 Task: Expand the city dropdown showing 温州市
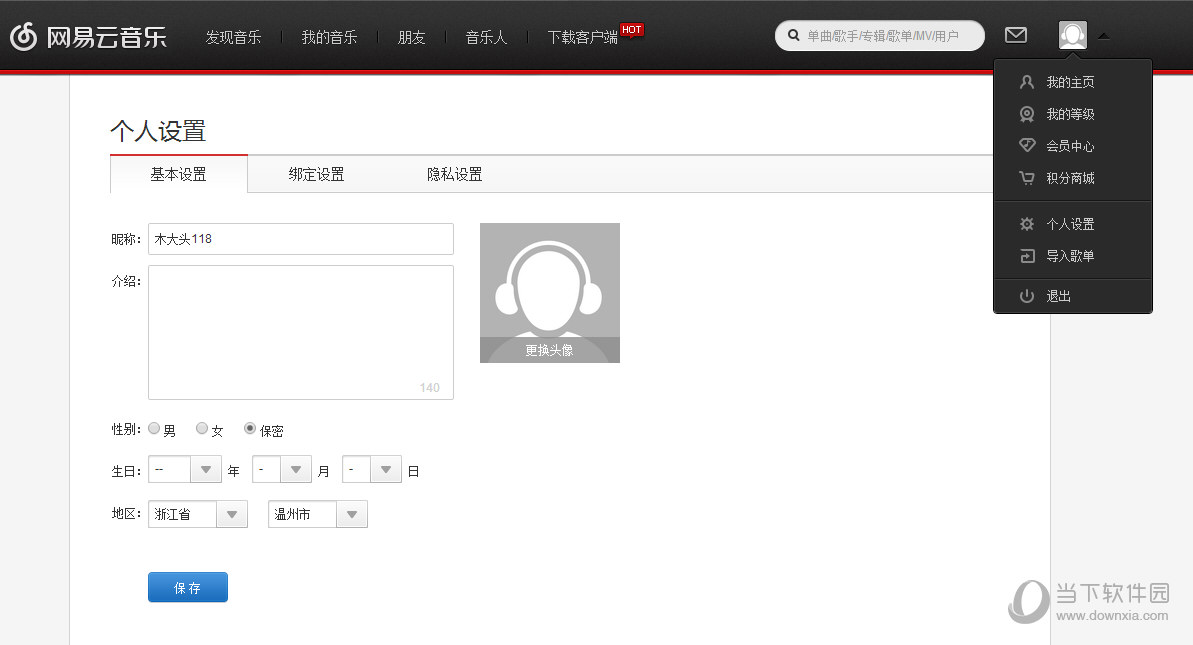(x=351, y=514)
